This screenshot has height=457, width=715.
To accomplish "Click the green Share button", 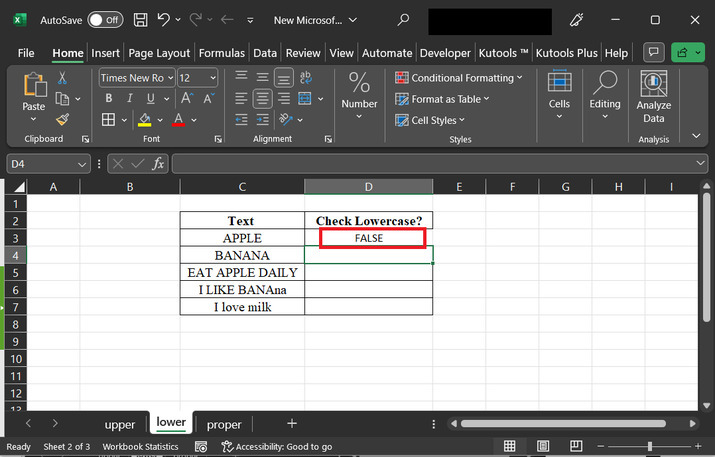I will pyautogui.click(x=688, y=52).
